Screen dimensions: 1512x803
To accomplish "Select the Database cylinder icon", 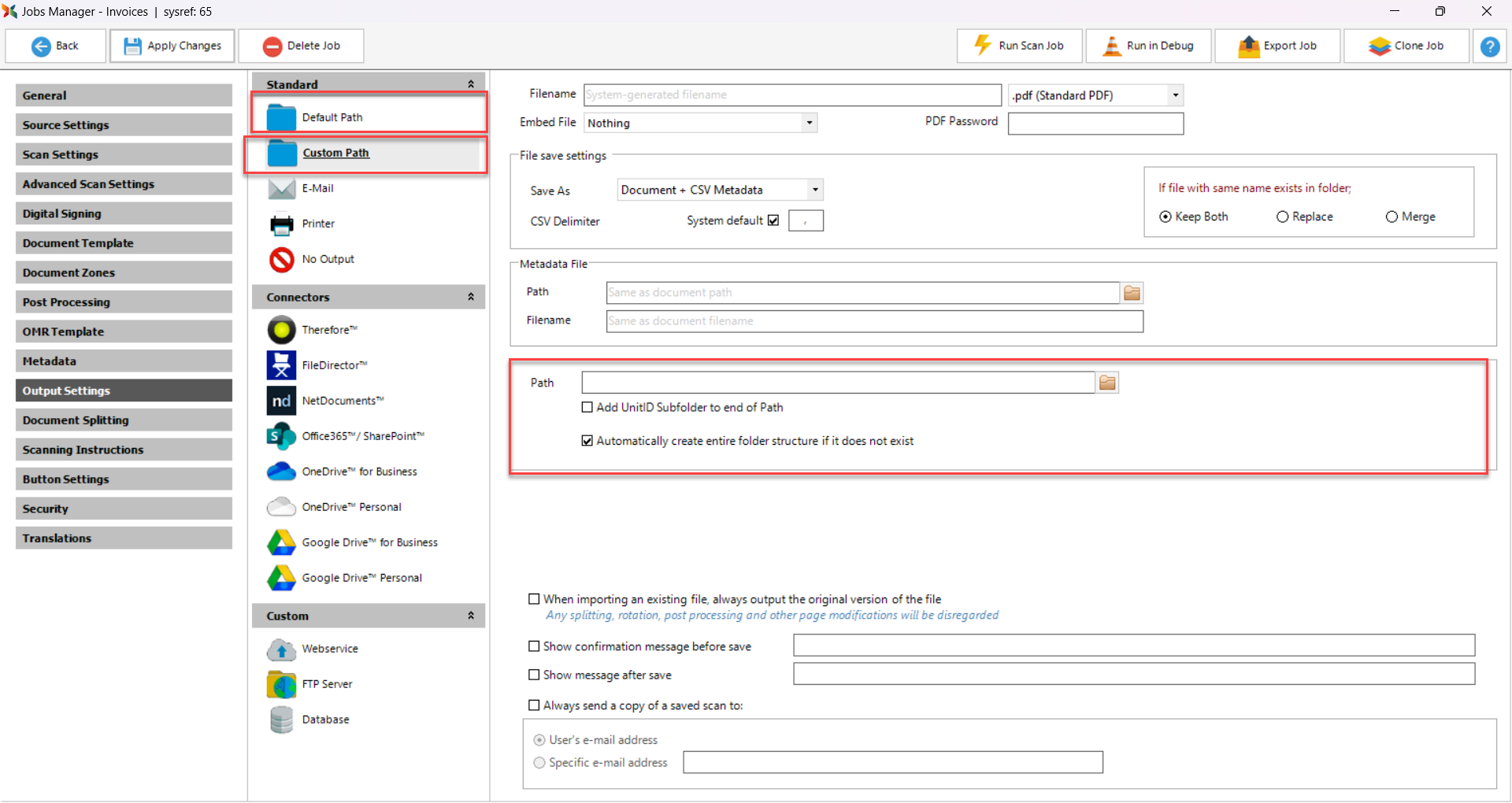I will [281, 720].
